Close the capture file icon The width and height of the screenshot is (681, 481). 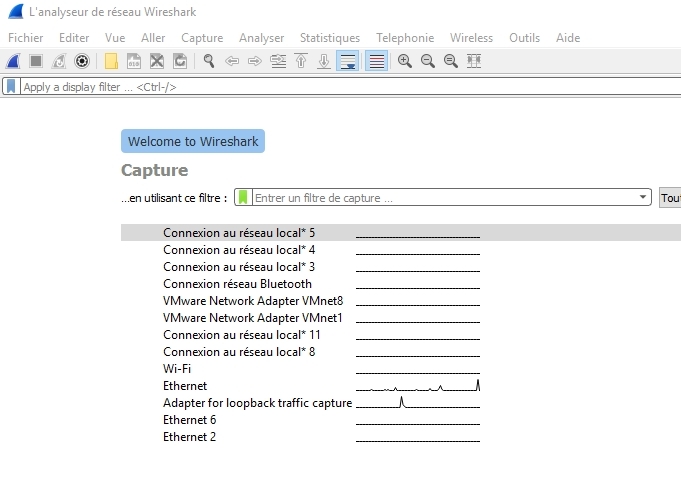click(157, 61)
